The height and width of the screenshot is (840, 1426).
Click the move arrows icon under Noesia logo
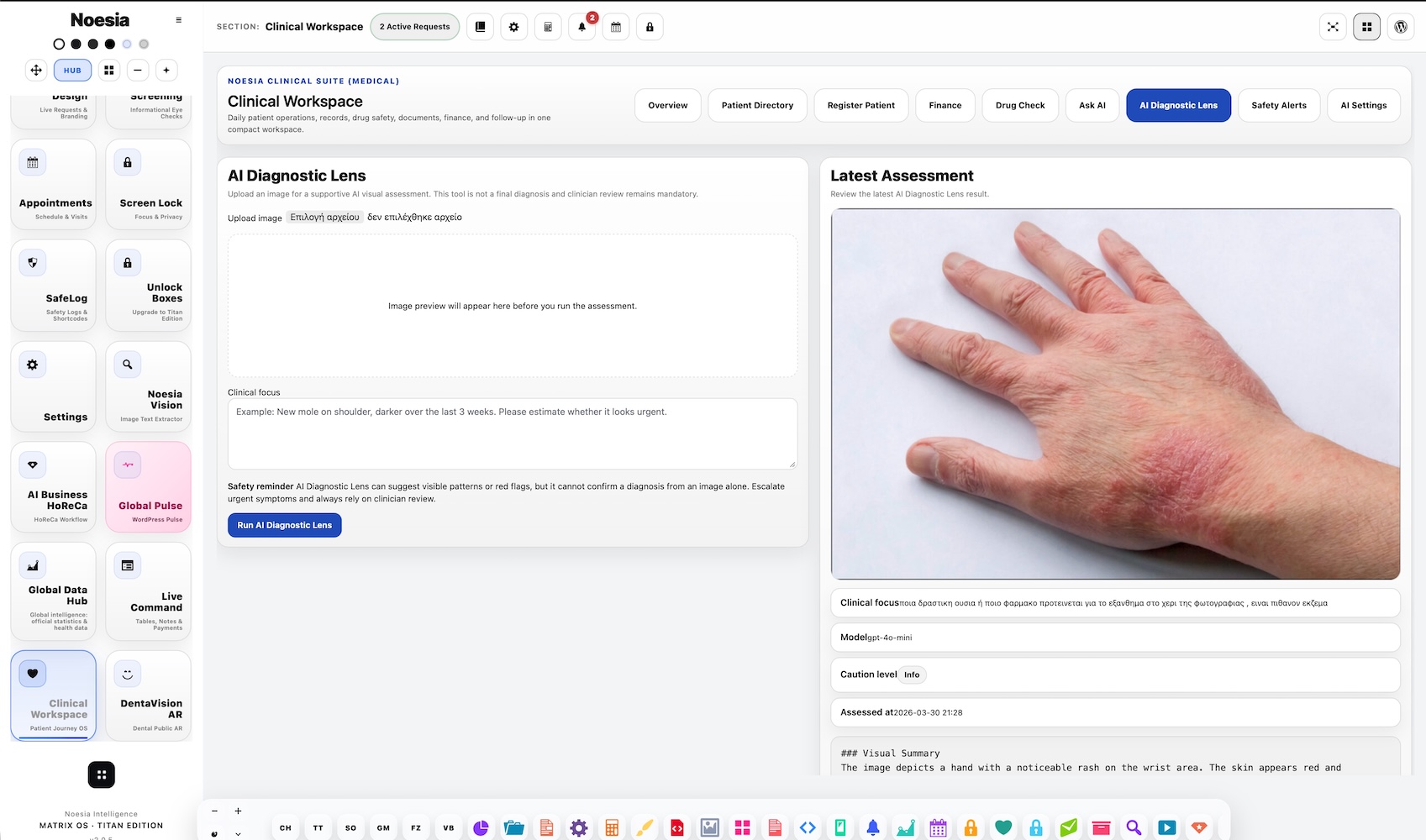point(36,71)
